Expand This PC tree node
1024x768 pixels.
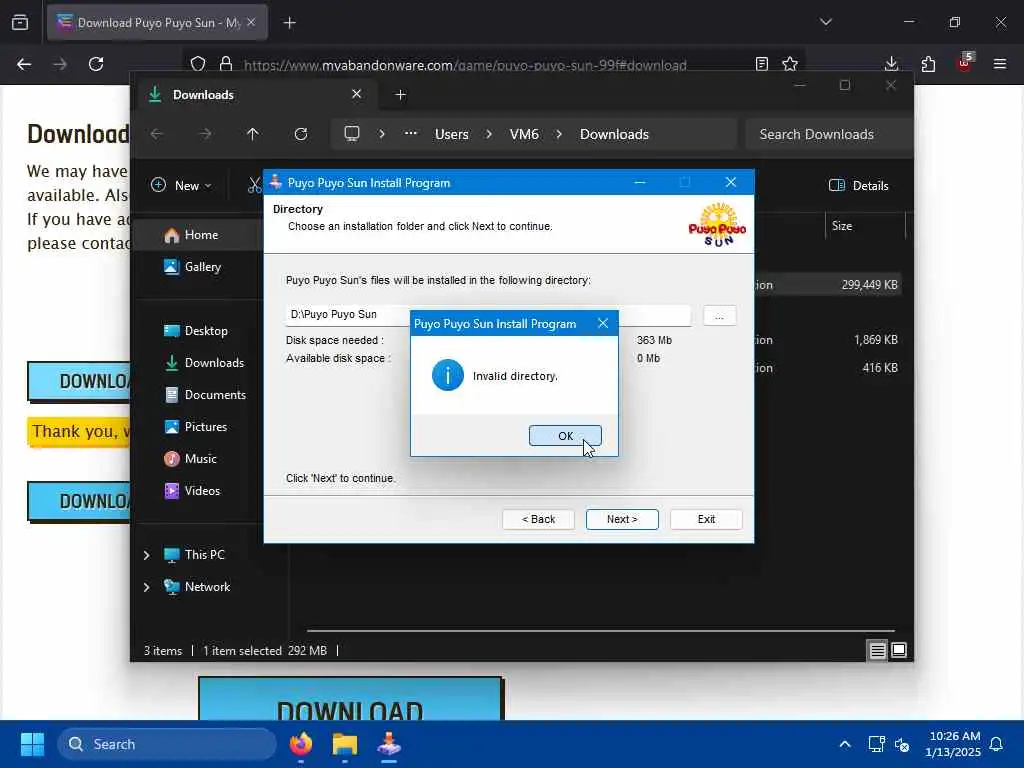click(147, 555)
